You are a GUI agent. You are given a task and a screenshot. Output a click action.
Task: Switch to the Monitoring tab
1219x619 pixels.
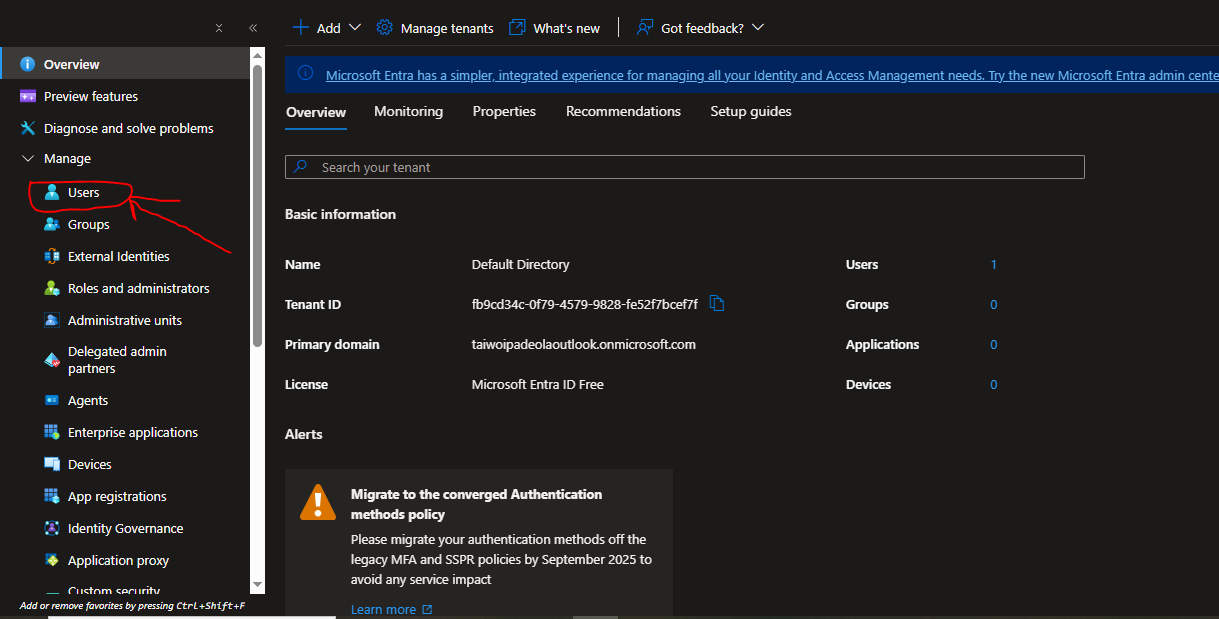[x=408, y=111]
